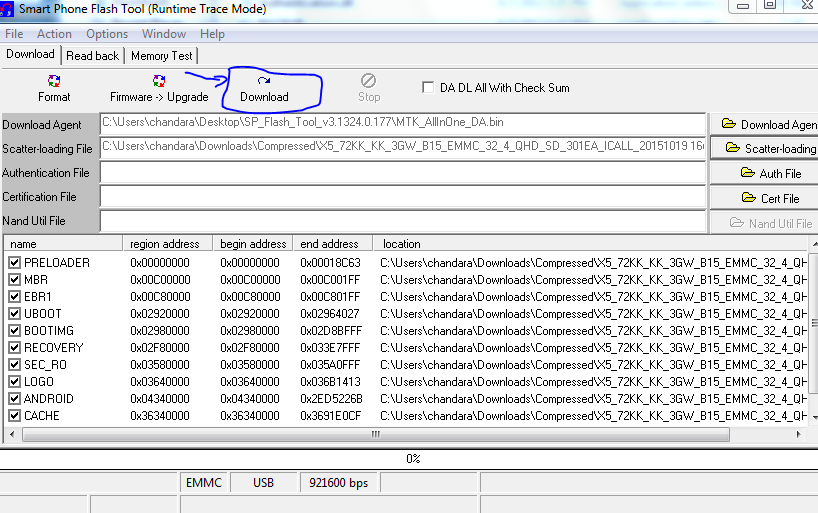
Task: Uncheck the EBR1 partition
Action: pyautogui.click(x=15, y=297)
